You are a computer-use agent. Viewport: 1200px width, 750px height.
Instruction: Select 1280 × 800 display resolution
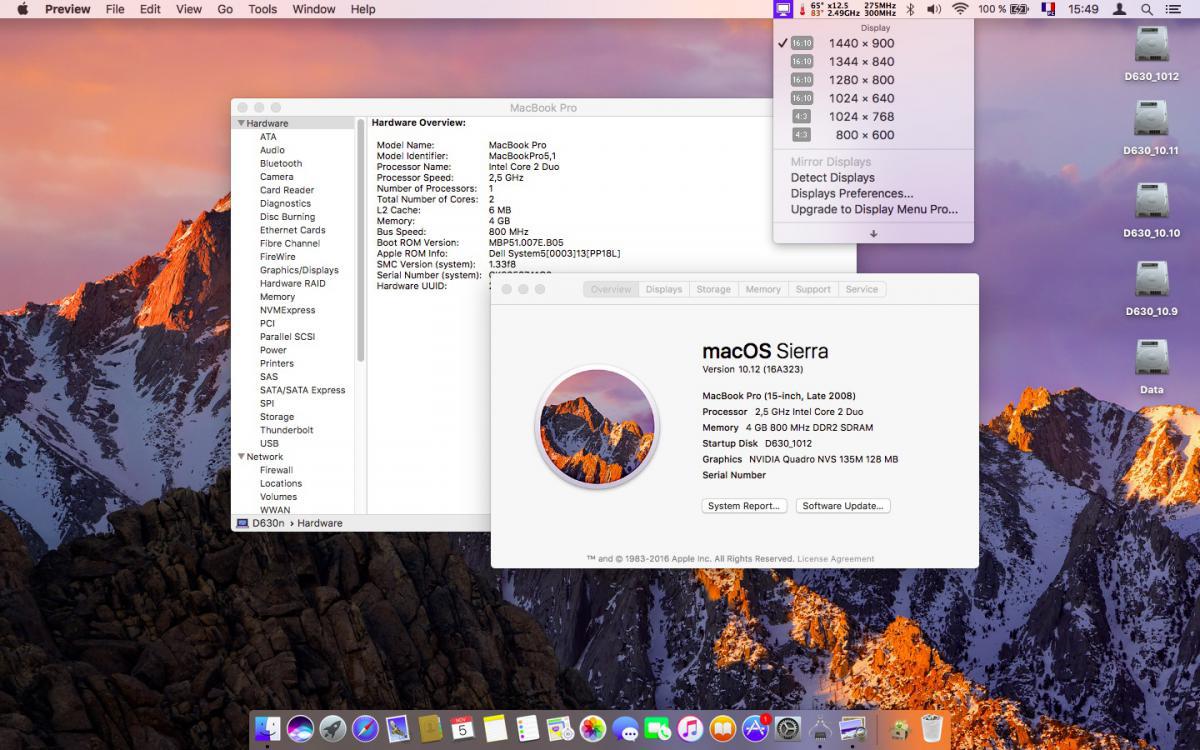click(x=861, y=80)
